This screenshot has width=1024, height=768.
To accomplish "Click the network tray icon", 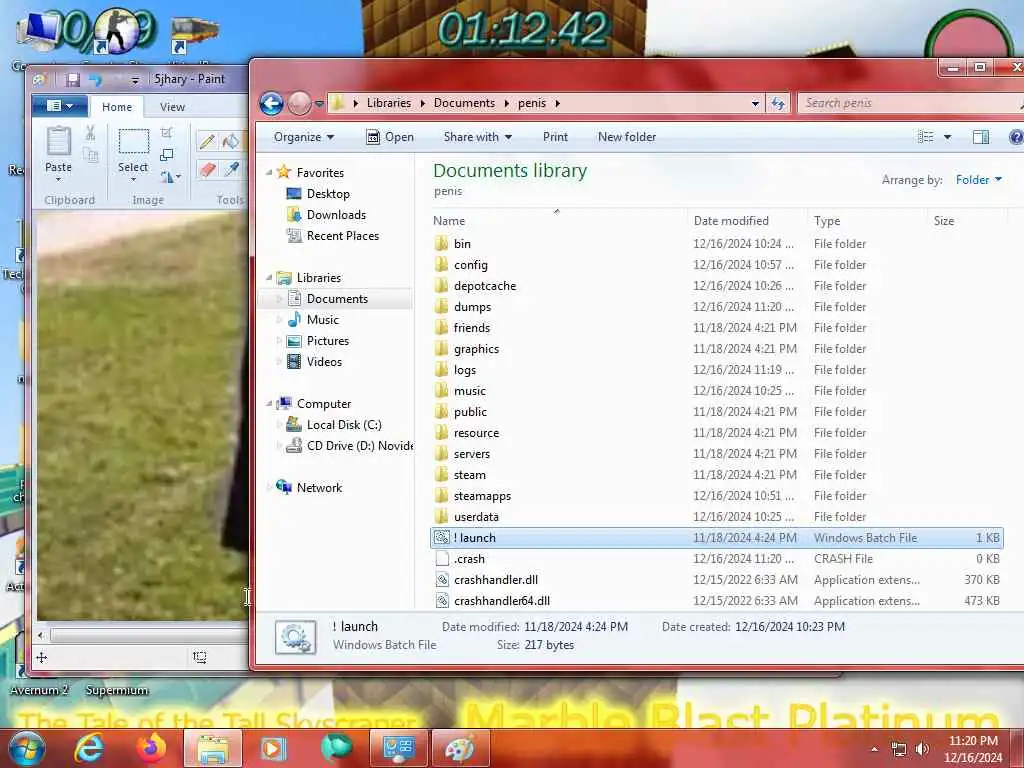I will [x=899, y=749].
